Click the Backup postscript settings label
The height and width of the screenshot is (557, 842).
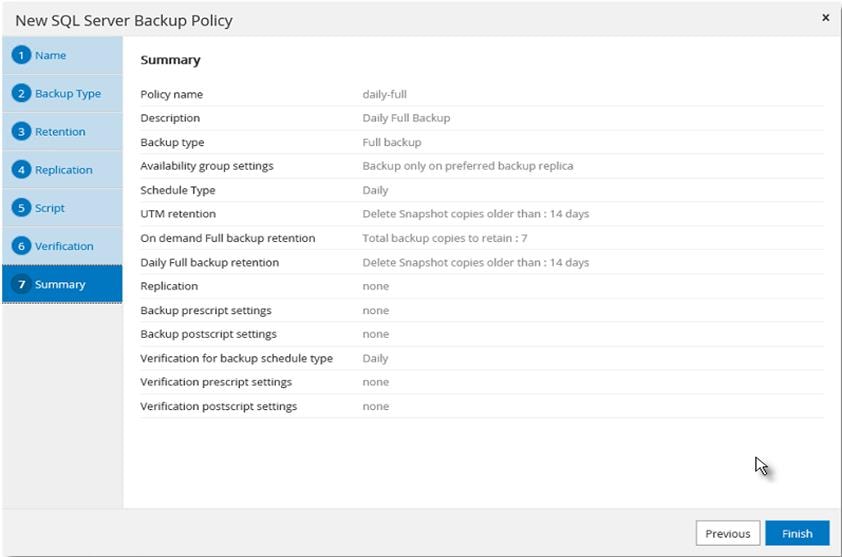208,334
